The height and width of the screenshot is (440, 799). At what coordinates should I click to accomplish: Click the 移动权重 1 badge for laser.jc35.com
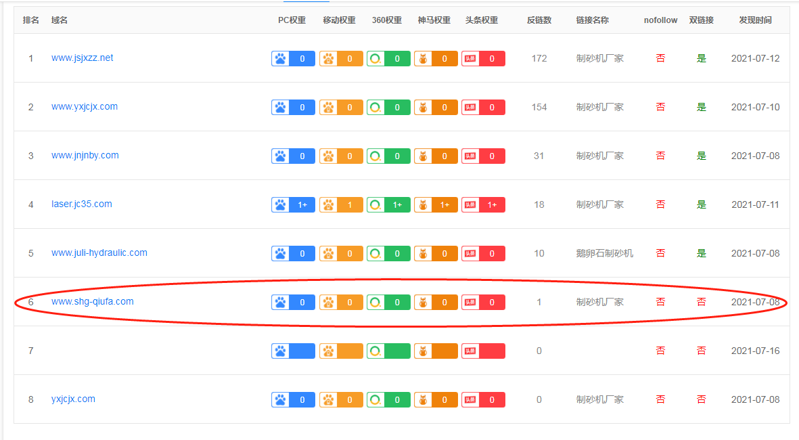[x=341, y=205]
